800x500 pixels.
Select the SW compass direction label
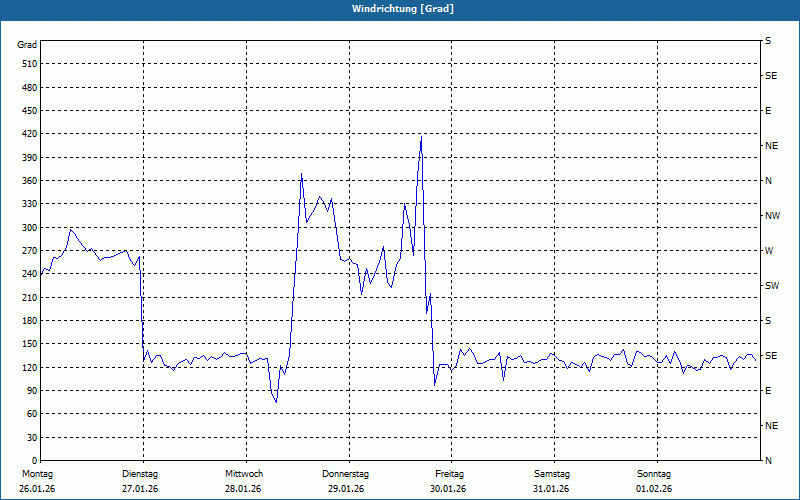click(x=772, y=286)
